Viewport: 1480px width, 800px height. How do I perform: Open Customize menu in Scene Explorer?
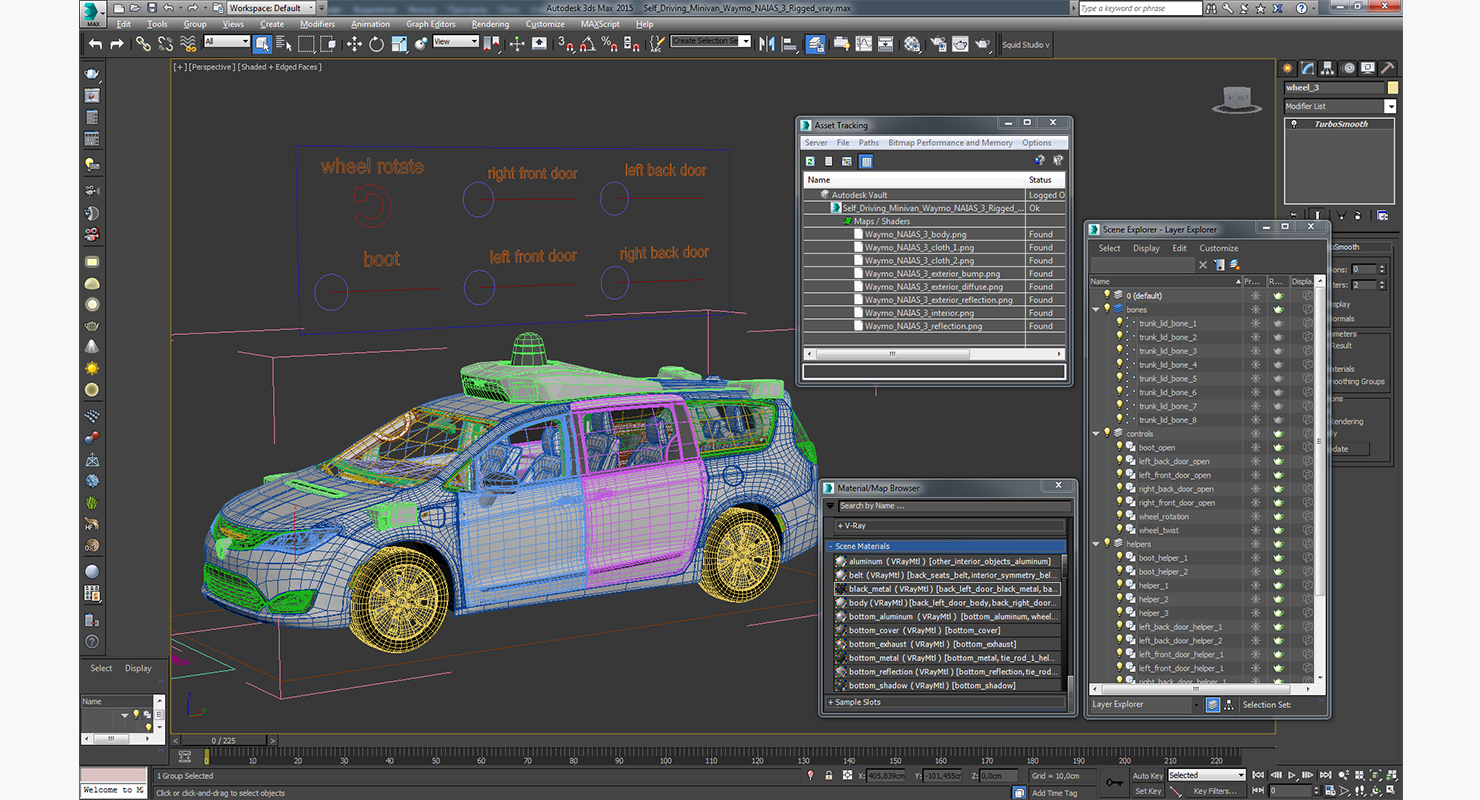tap(1219, 248)
